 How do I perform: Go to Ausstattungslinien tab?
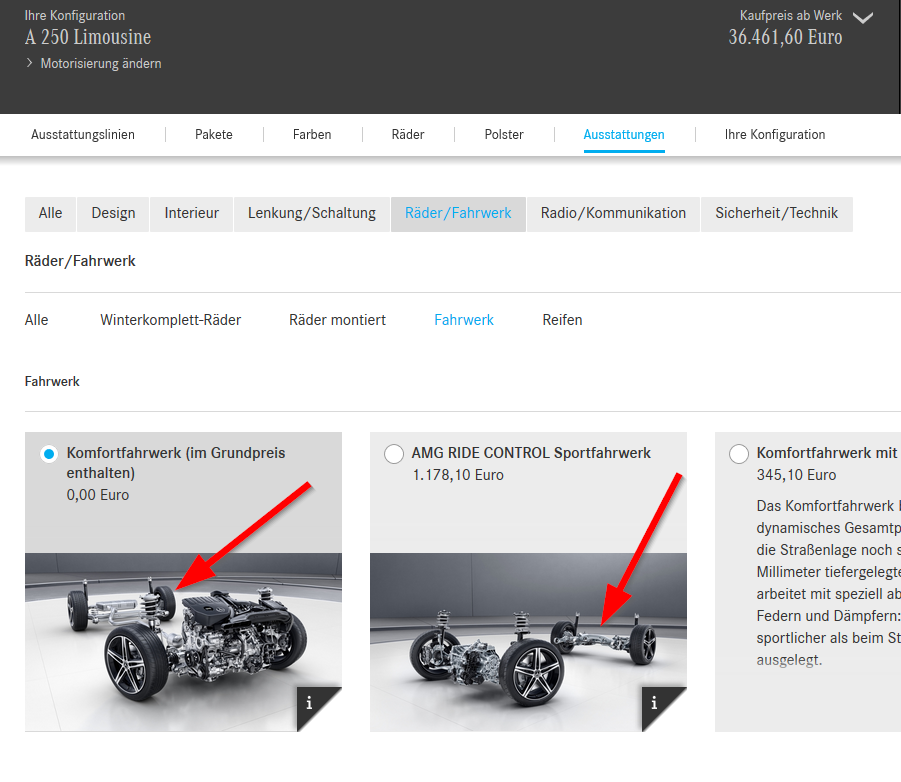point(83,134)
